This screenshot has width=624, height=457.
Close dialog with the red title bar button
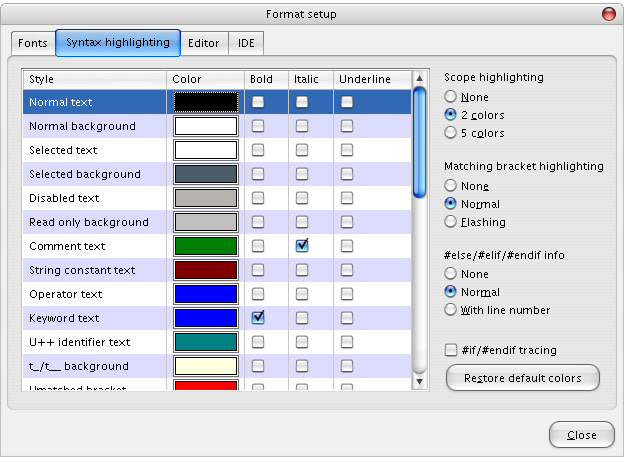point(608,14)
